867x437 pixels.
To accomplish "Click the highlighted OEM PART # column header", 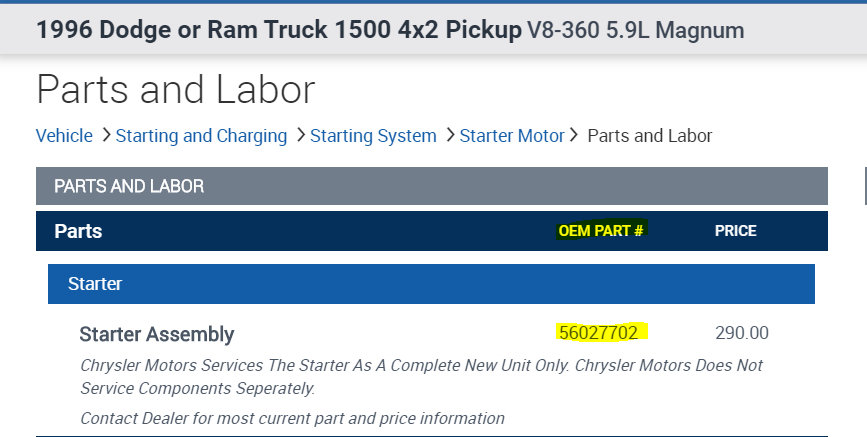I will (601, 231).
